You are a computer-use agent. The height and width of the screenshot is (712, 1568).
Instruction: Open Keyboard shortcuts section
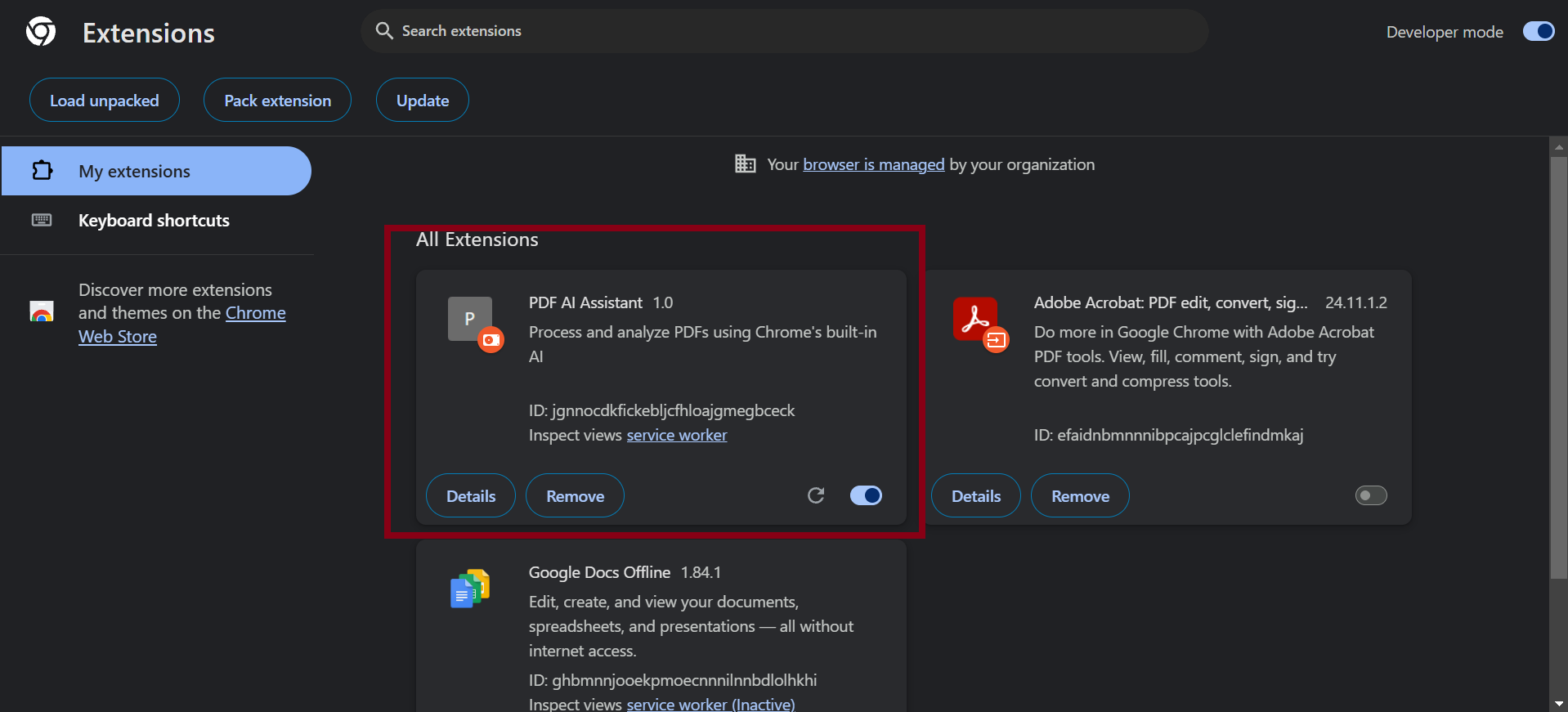tap(156, 220)
